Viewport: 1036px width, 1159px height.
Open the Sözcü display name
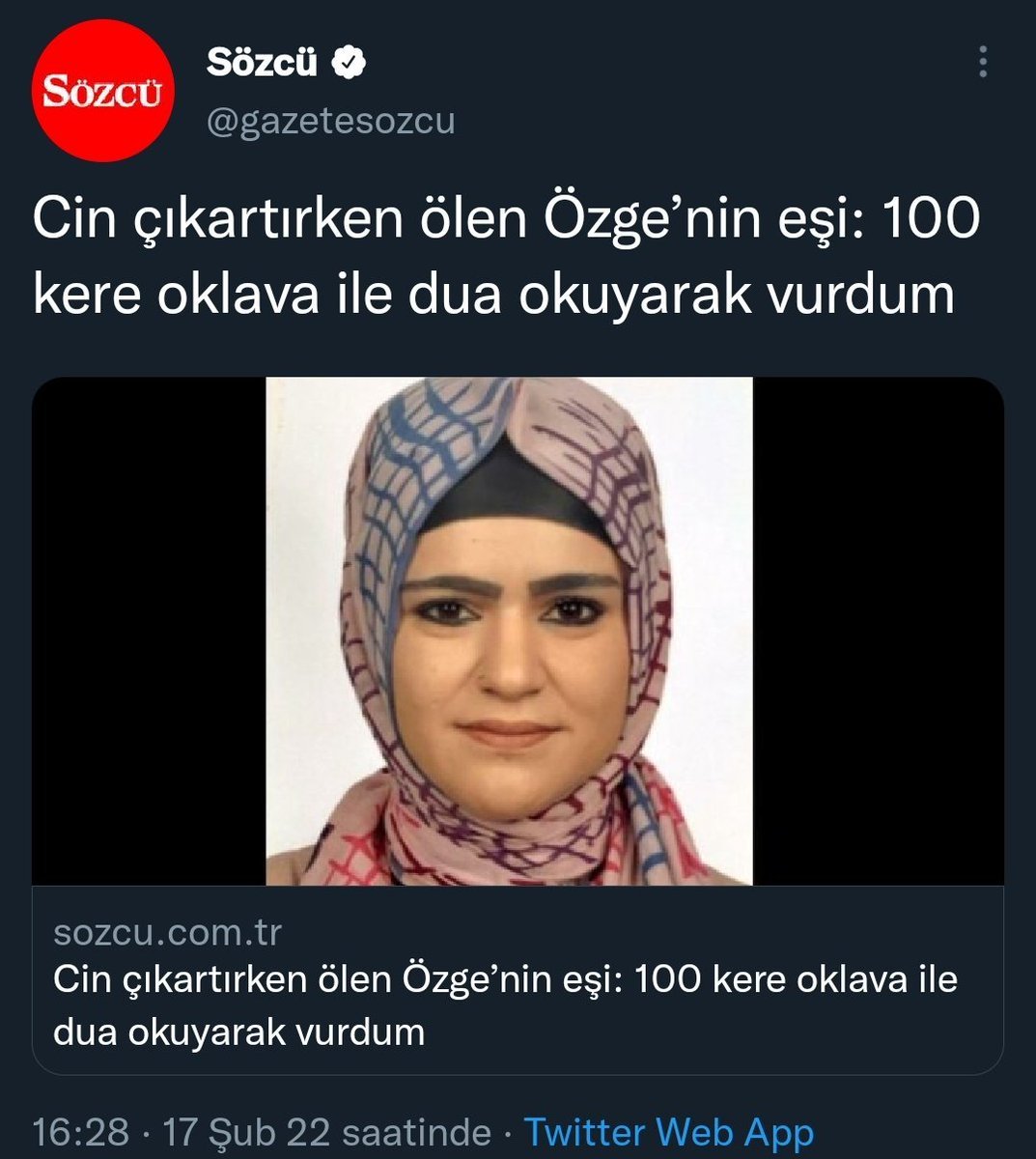pos(263,64)
